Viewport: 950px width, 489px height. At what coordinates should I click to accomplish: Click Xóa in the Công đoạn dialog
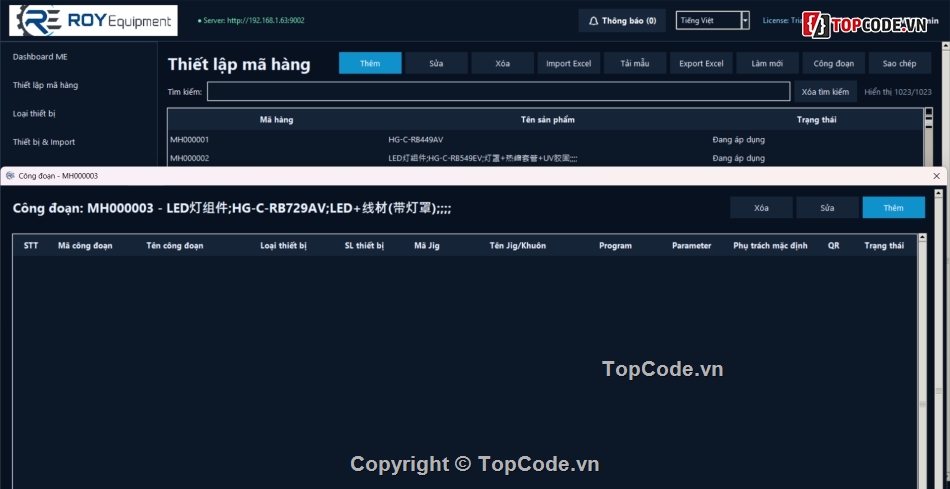click(761, 207)
